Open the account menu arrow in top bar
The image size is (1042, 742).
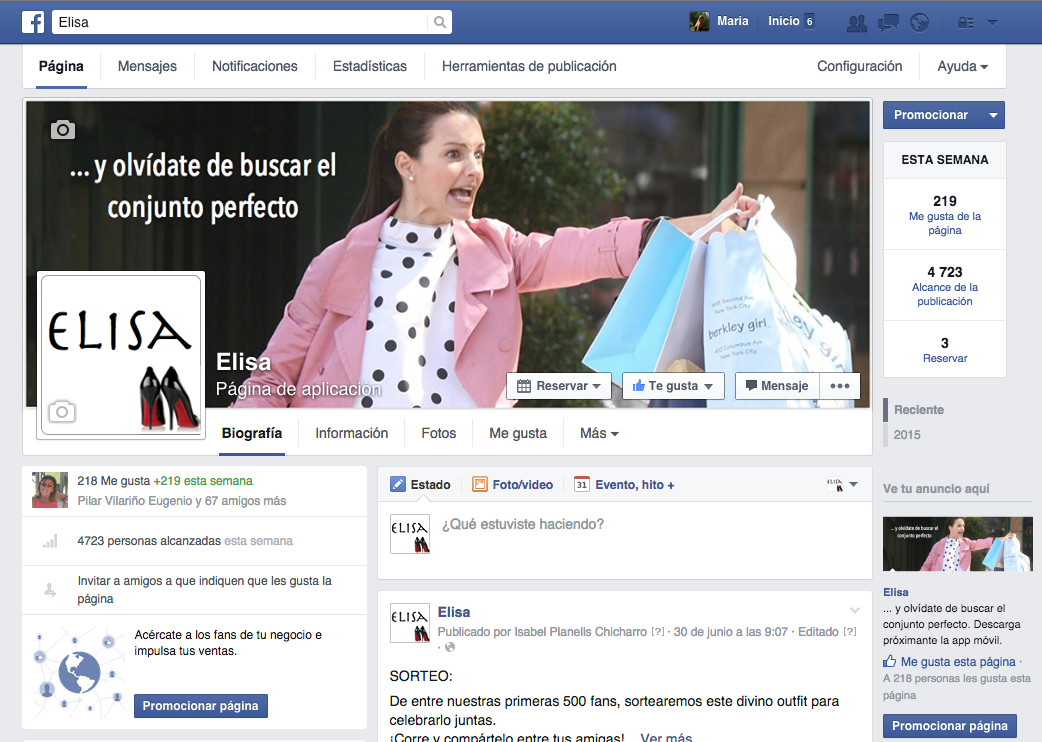click(992, 23)
